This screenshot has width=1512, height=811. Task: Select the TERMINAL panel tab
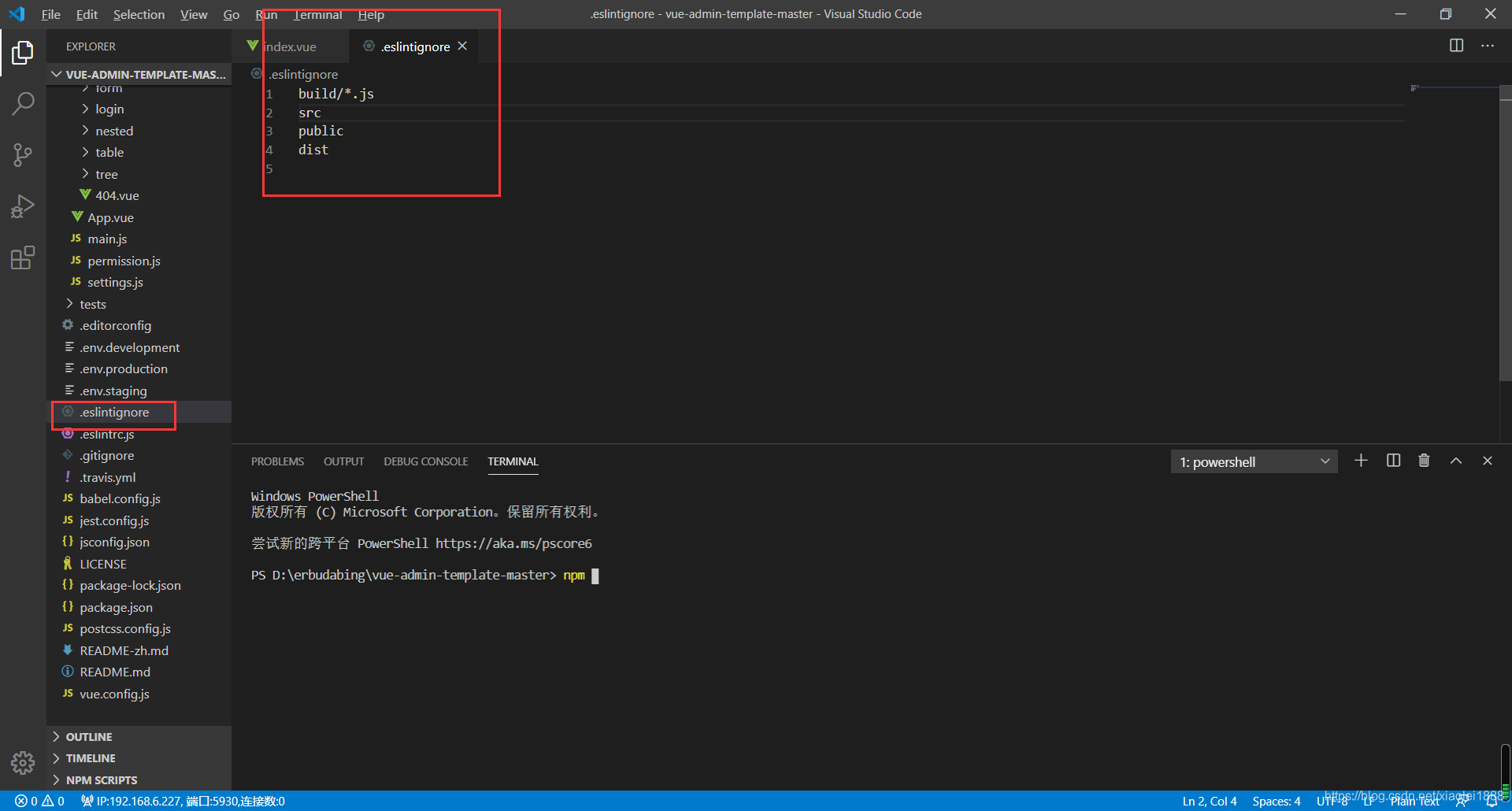(x=513, y=461)
